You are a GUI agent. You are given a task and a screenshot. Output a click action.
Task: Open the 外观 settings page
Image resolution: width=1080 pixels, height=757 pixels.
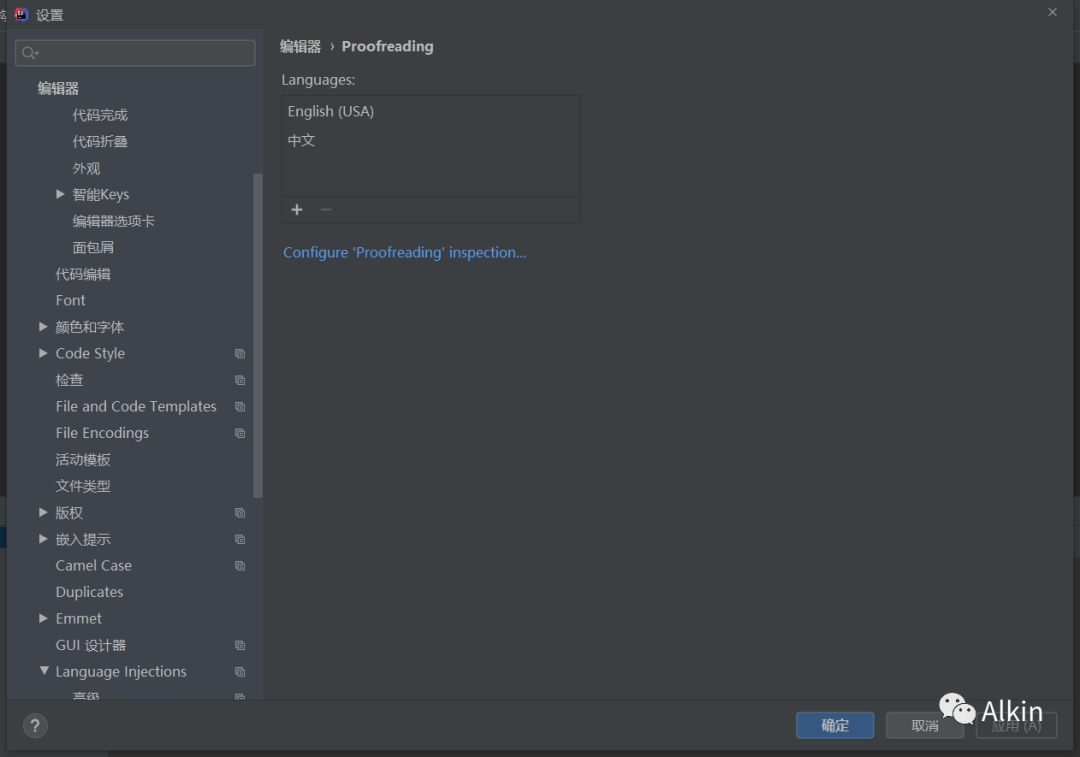coord(86,168)
